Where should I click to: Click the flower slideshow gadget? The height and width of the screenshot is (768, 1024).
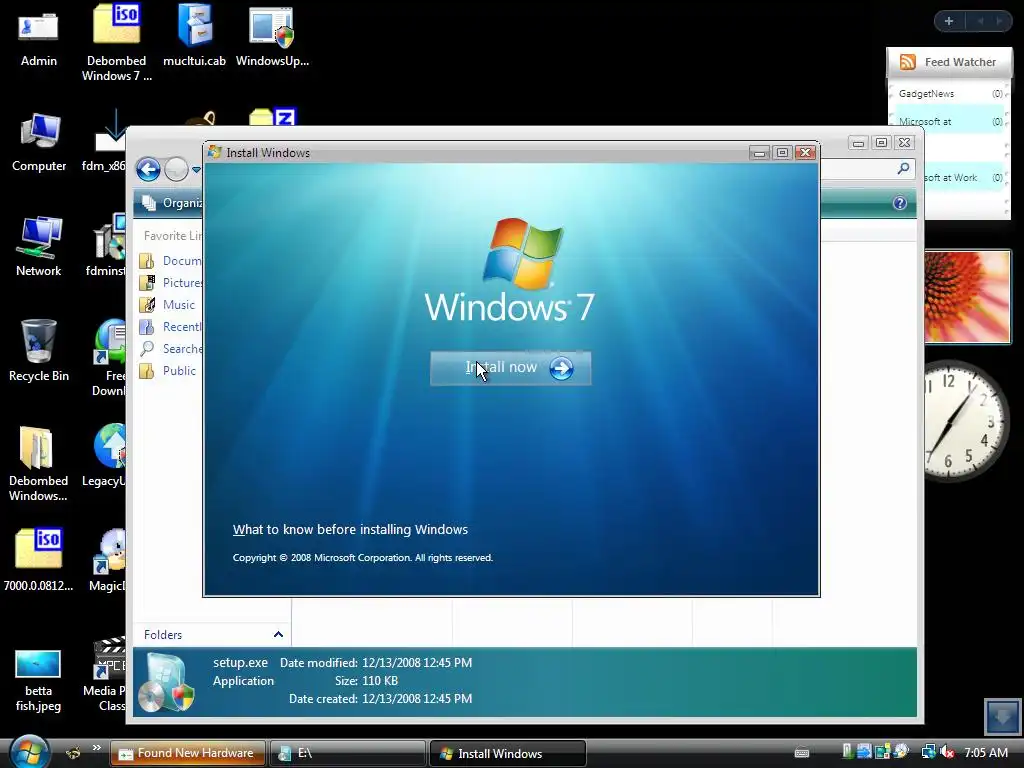pyautogui.click(x=967, y=297)
